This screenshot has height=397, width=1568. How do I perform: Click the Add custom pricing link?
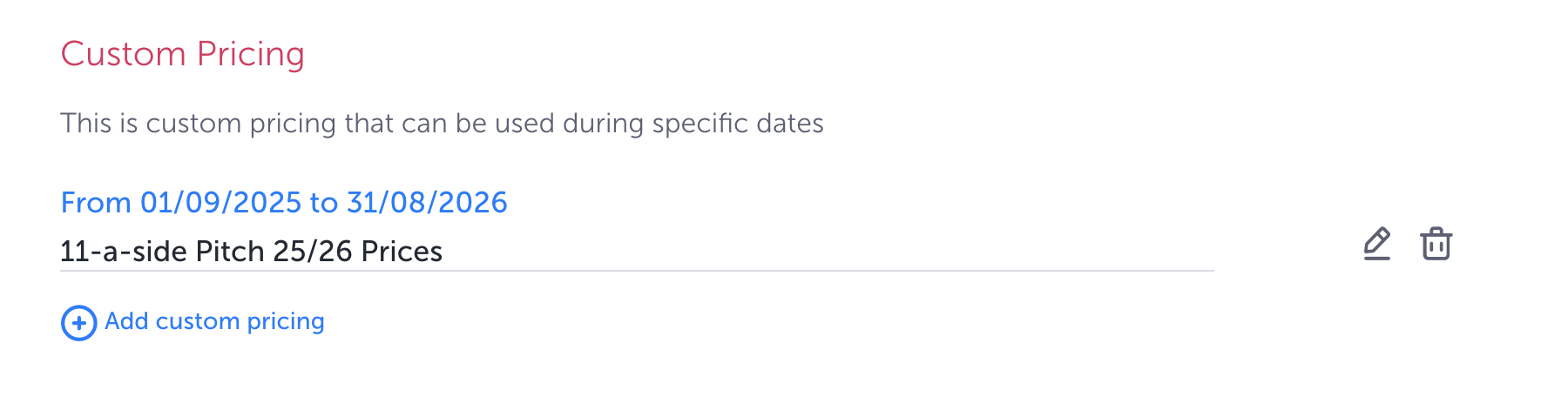pos(214,321)
